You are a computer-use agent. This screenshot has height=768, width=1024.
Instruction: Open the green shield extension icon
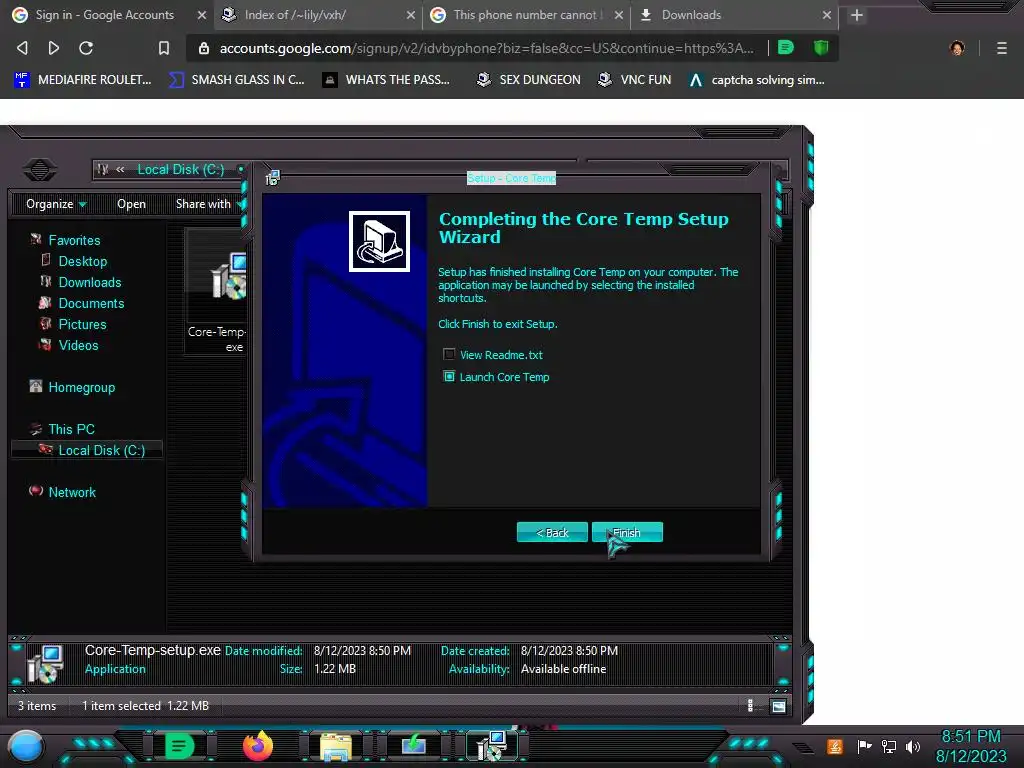click(821, 47)
